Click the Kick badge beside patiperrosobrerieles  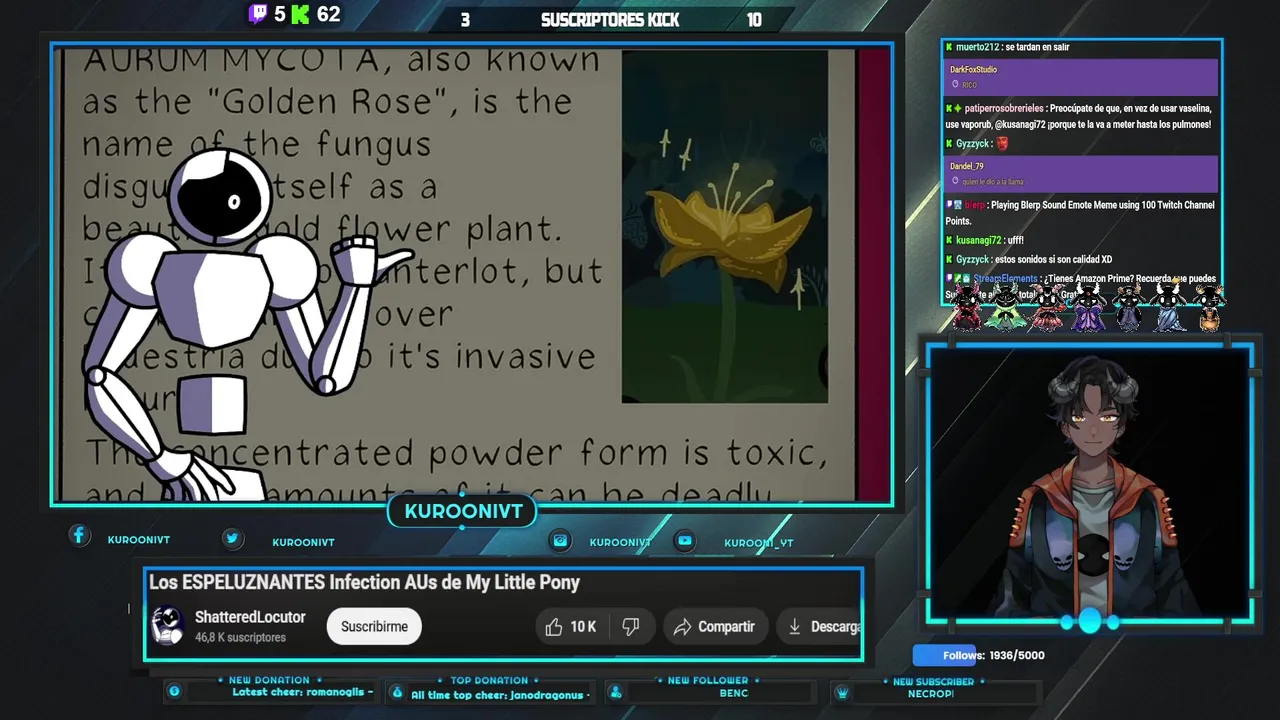coord(949,108)
